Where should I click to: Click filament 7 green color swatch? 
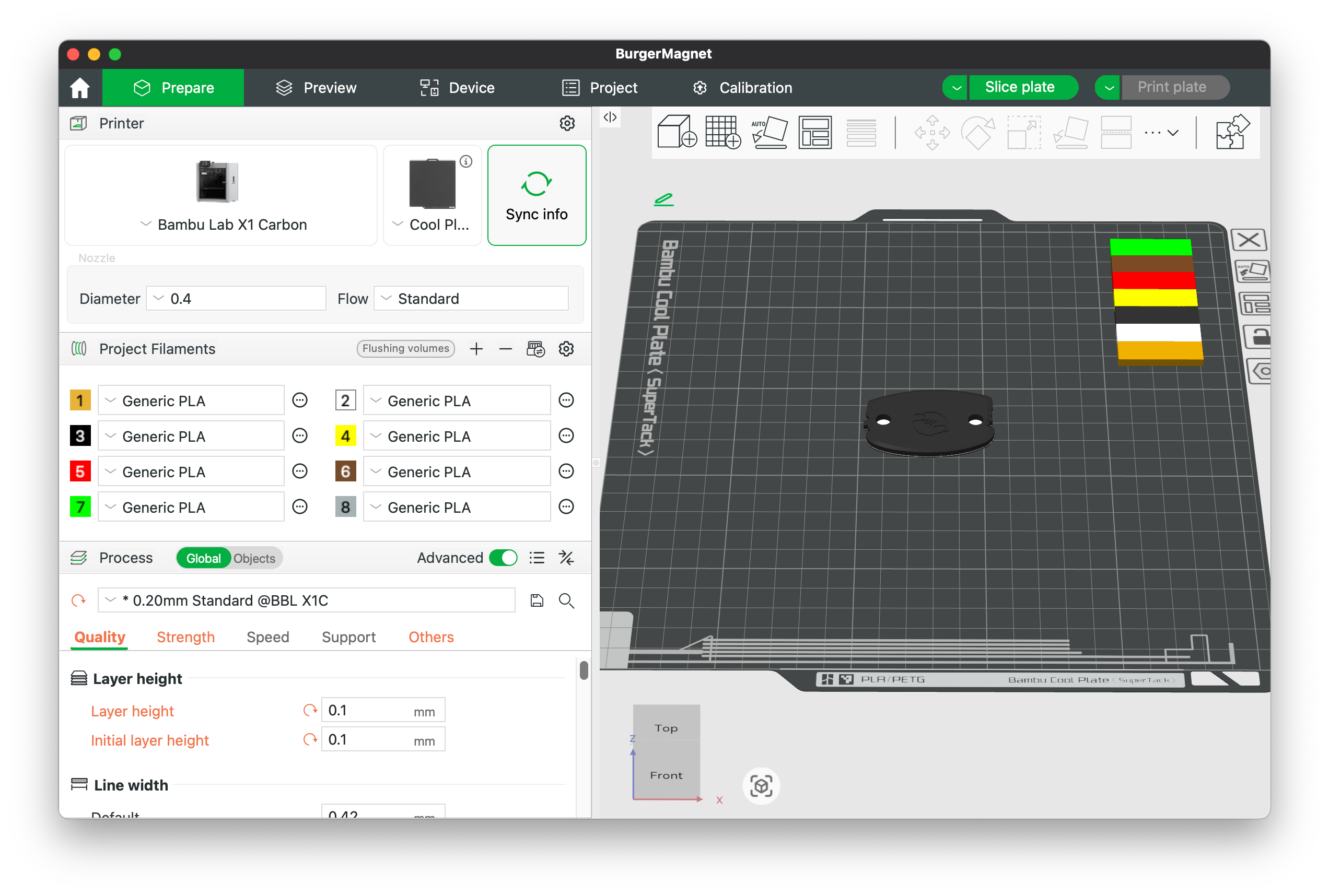pos(80,506)
